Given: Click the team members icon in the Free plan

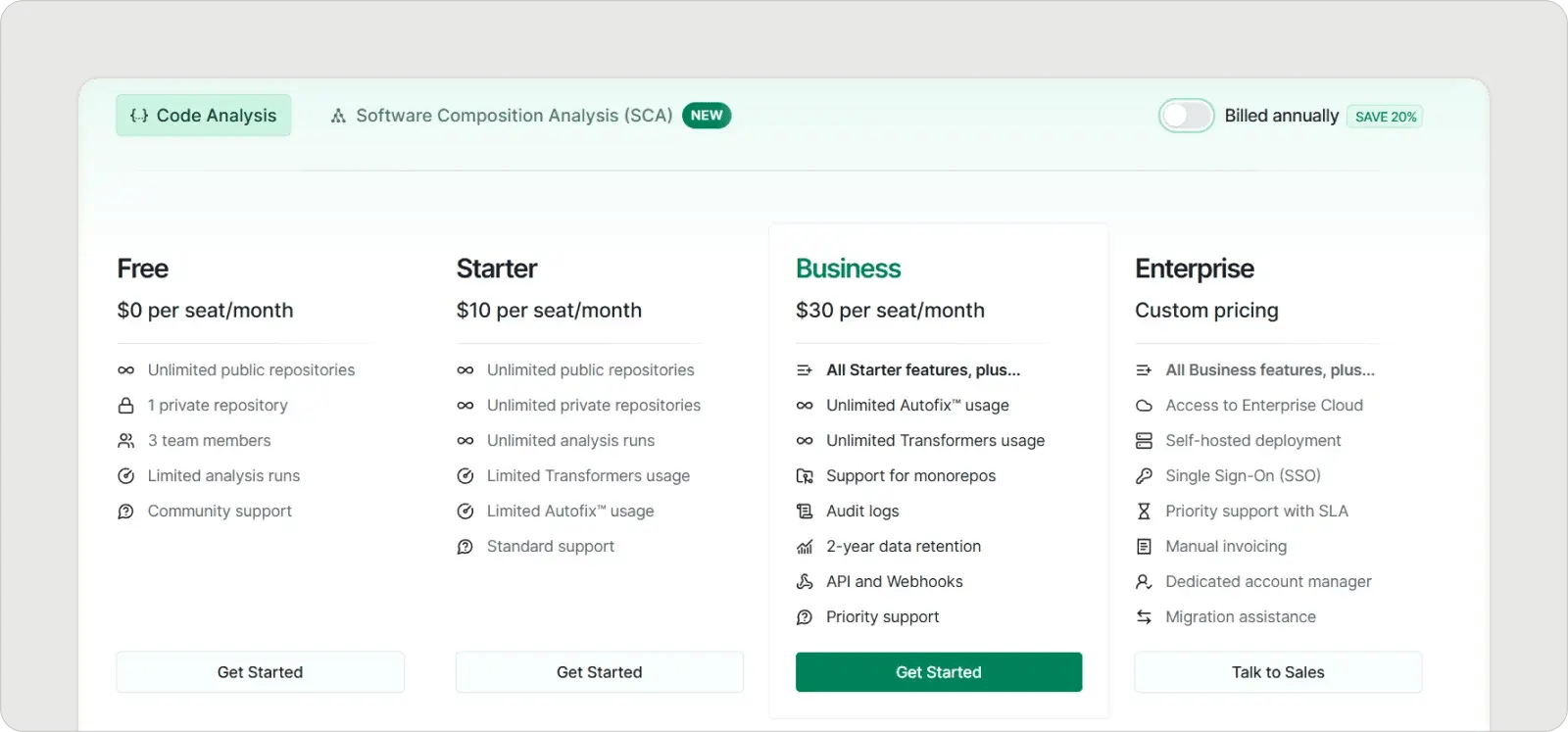Looking at the screenshot, I should (125, 440).
